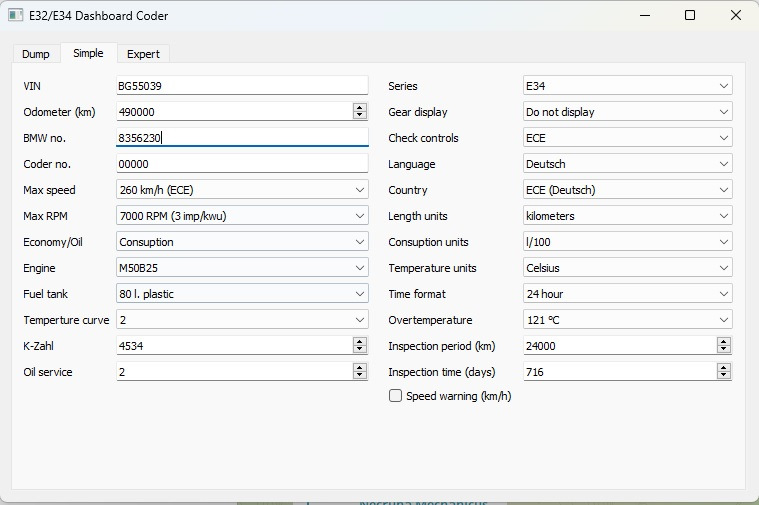Open the Temperature units dropdown
This screenshot has height=505, width=759.
coord(628,268)
